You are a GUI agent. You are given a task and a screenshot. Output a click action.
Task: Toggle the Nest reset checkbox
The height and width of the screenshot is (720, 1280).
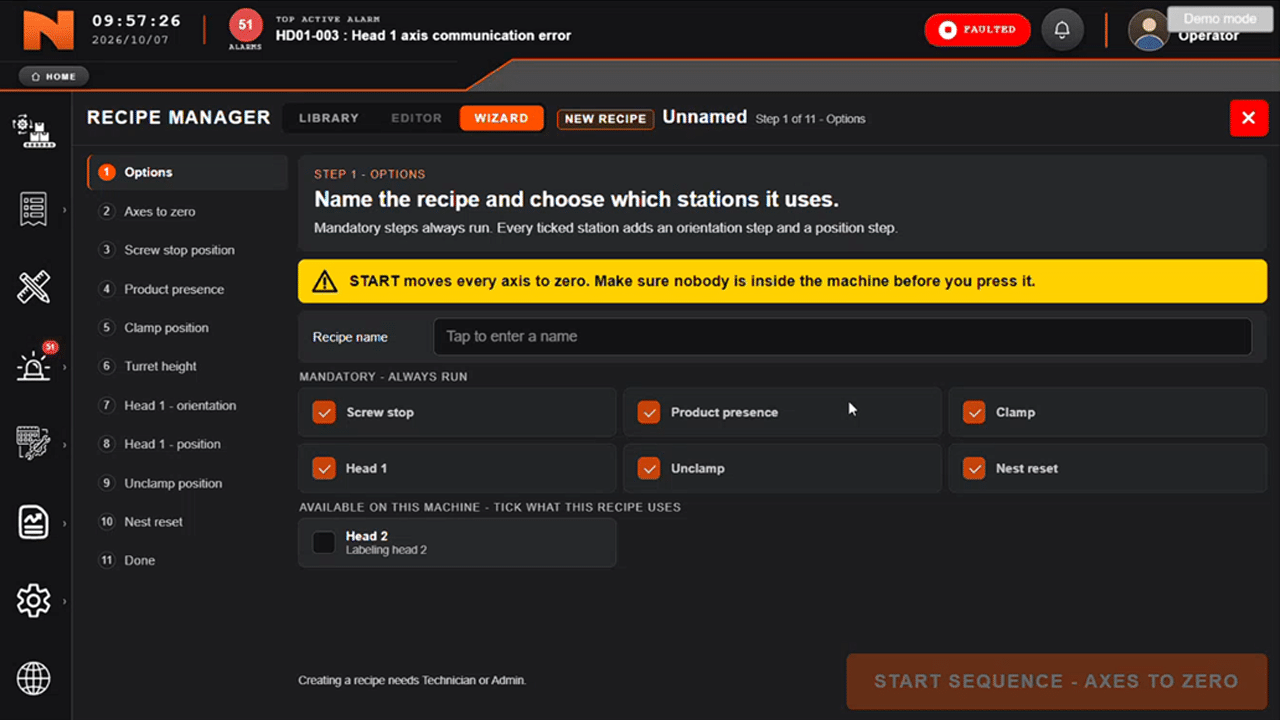pyautogui.click(x=974, y=468)
